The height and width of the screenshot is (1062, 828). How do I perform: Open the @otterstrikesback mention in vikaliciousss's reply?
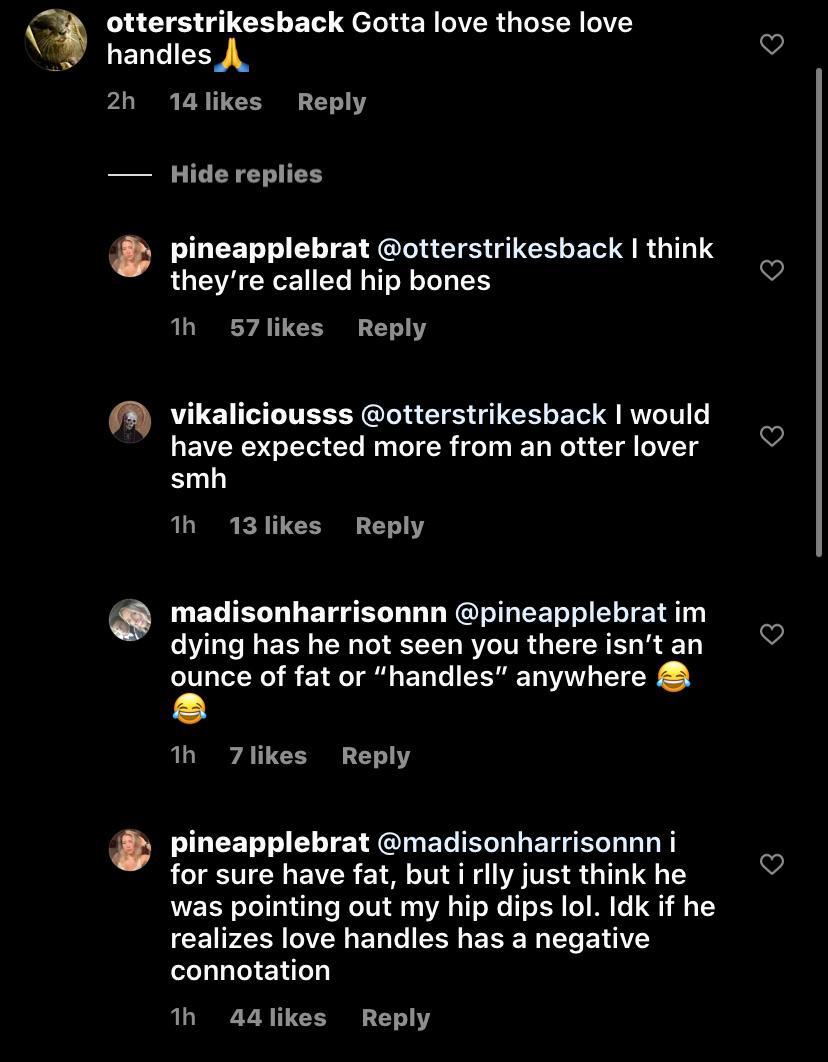coord(482,414)
